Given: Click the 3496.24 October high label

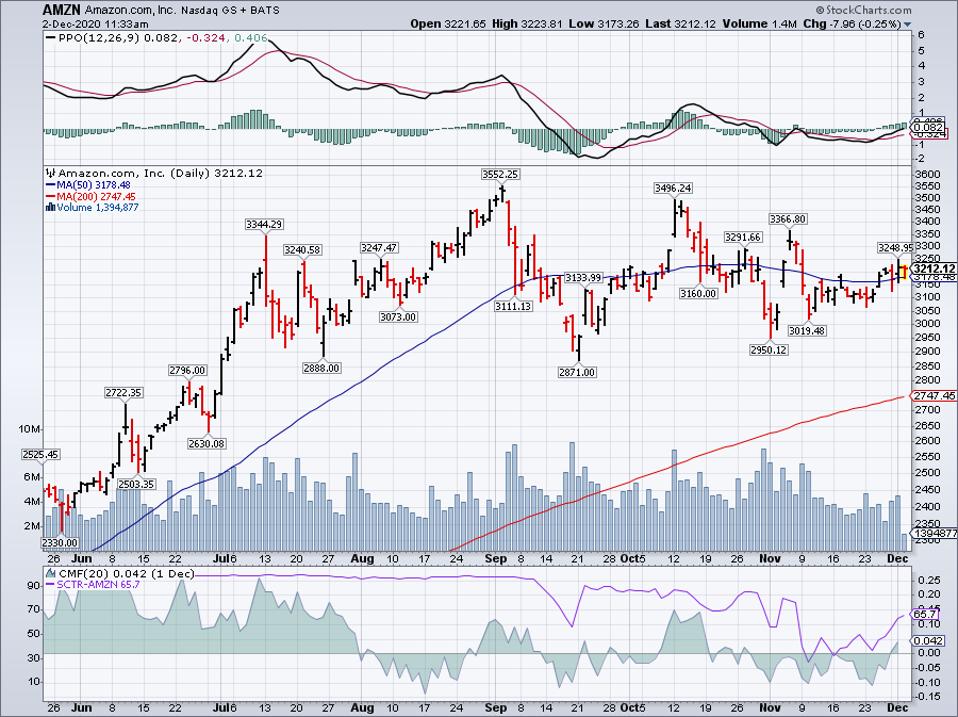Looking at the screenshot, I should coord(673,188).
